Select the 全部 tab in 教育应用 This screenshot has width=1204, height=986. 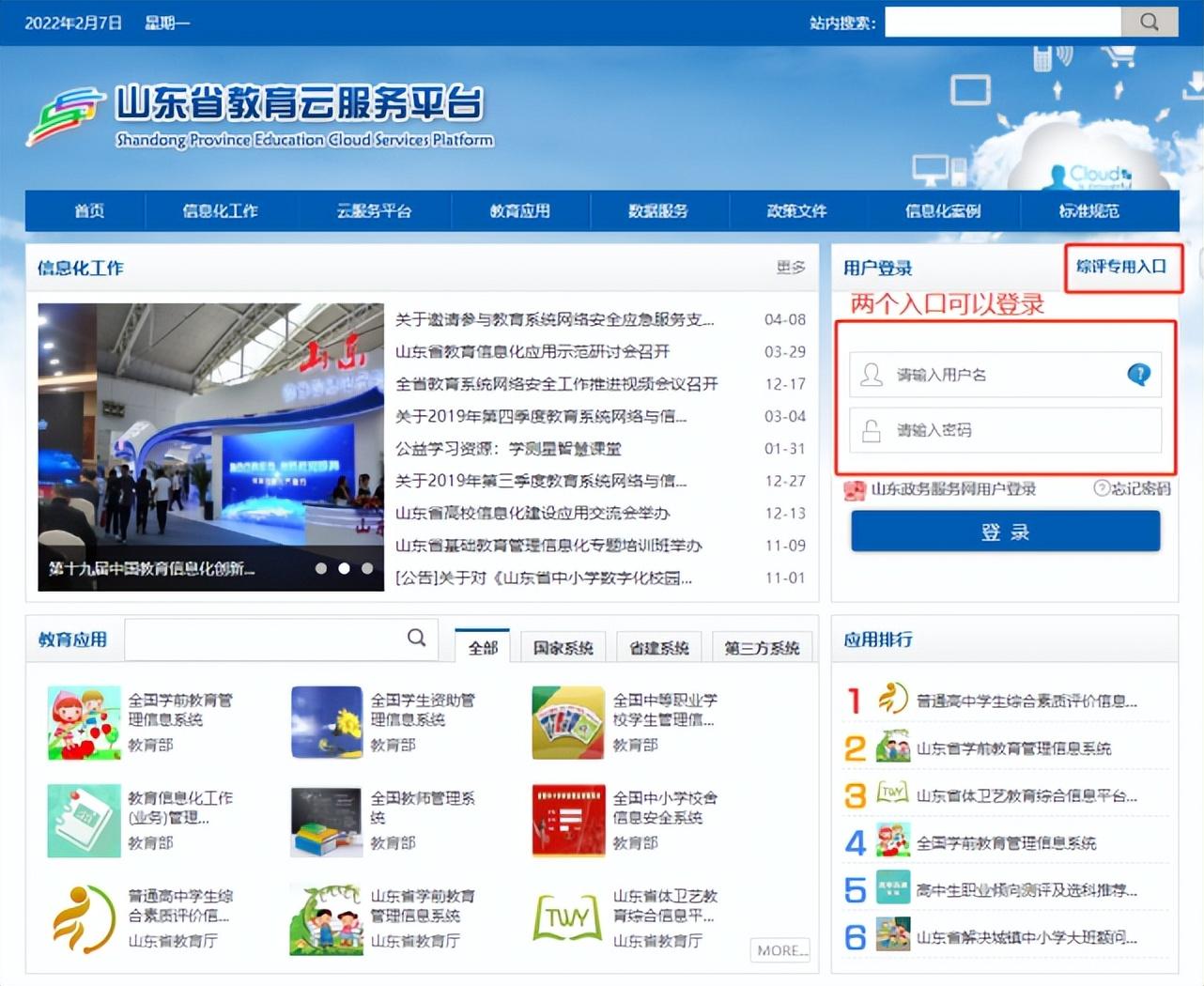[483, 646]
